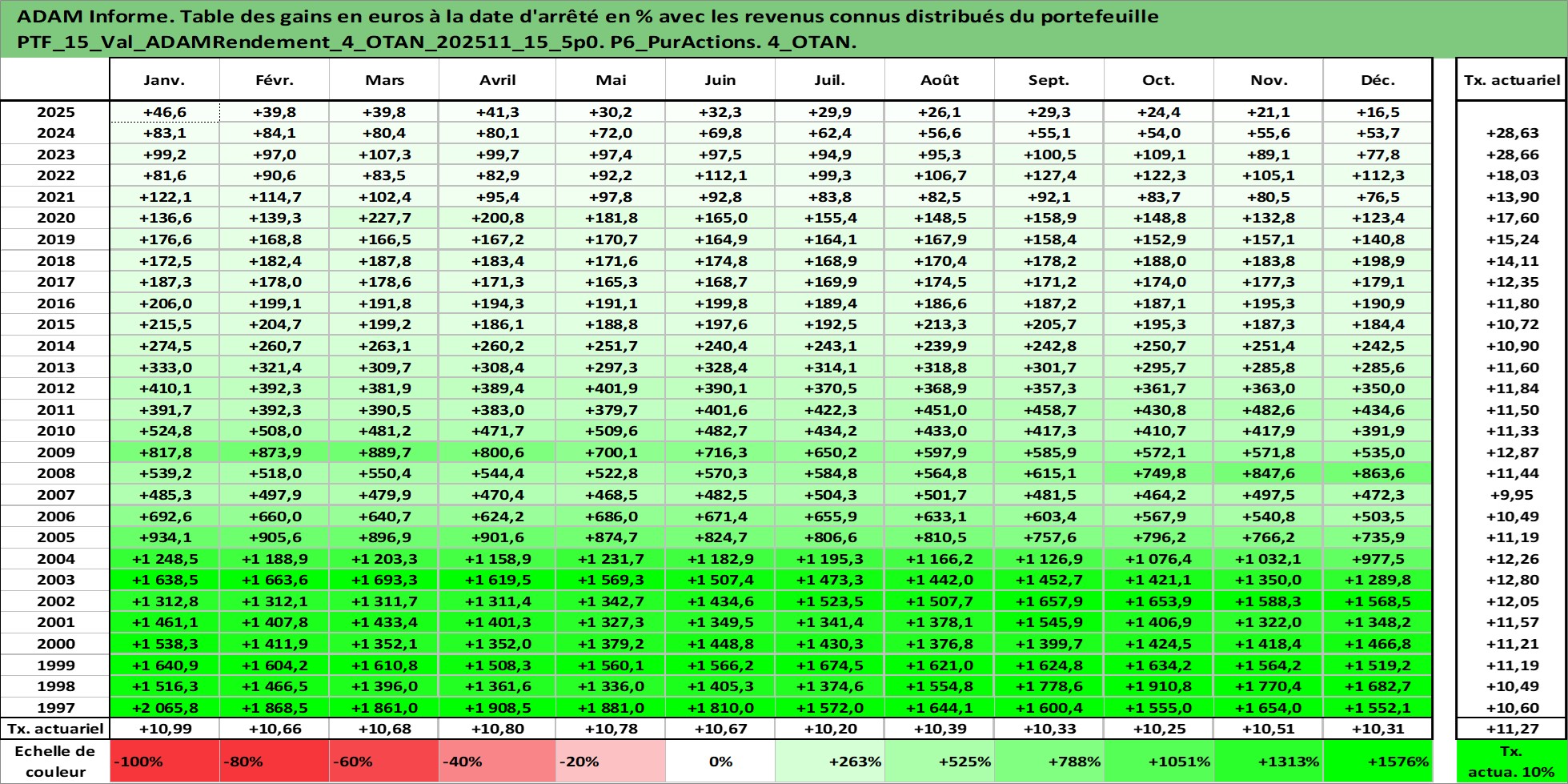The height and width of the screenshot is (784, 1568).
Task: Click the +482,6 cell for Nov. 2011
Action: click(x=1269, y=409)
